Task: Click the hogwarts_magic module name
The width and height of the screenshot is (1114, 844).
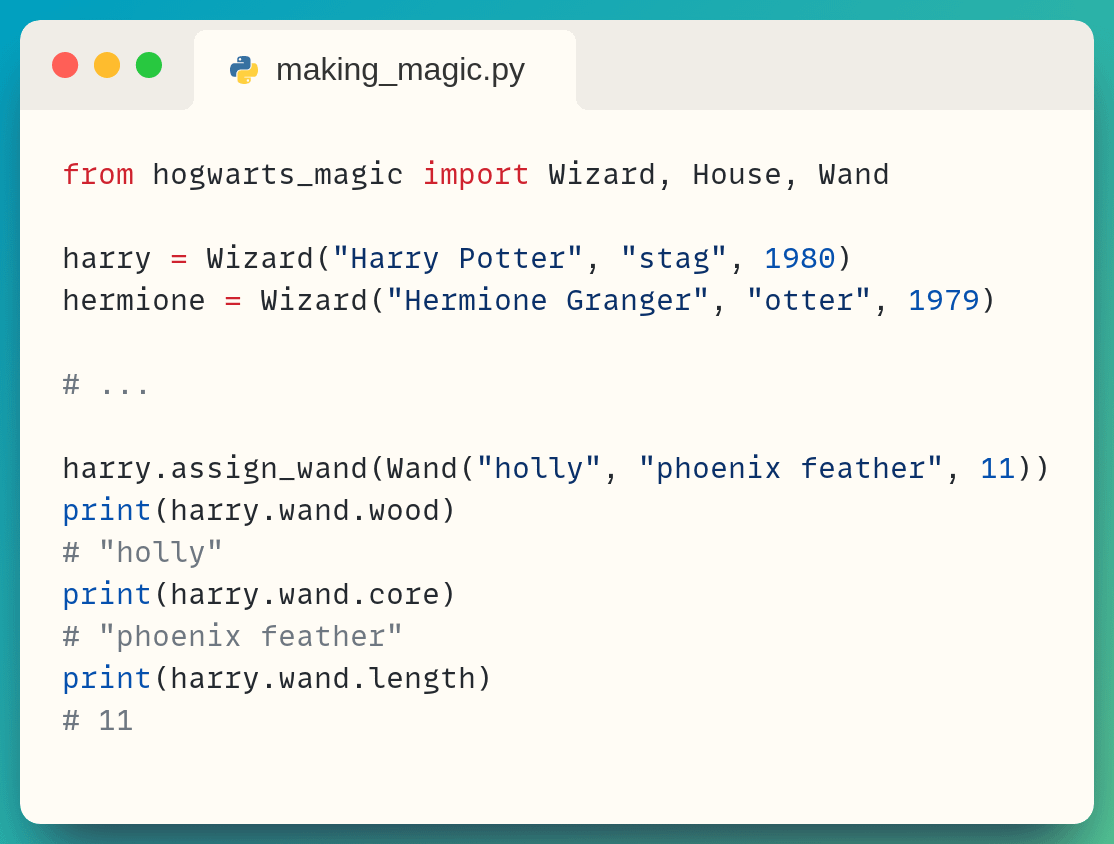Action: [277, 175]
